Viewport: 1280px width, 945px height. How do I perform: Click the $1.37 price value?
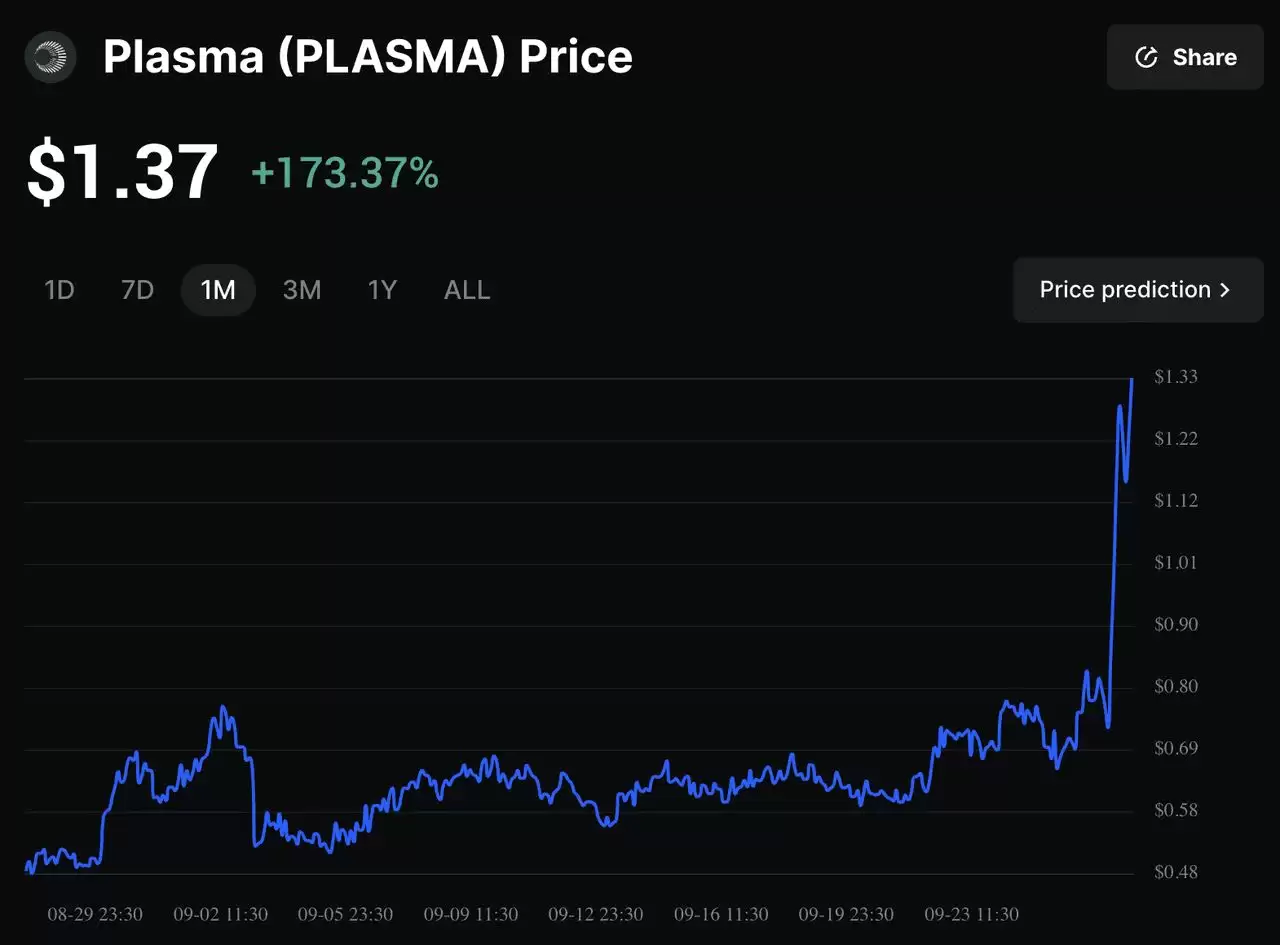coord(122,168)
